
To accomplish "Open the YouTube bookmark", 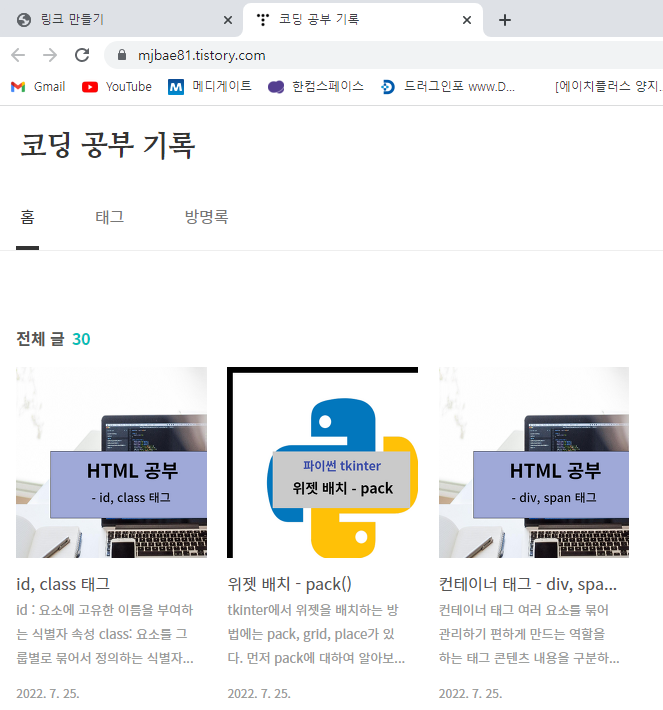I will [x=117, y=86].
